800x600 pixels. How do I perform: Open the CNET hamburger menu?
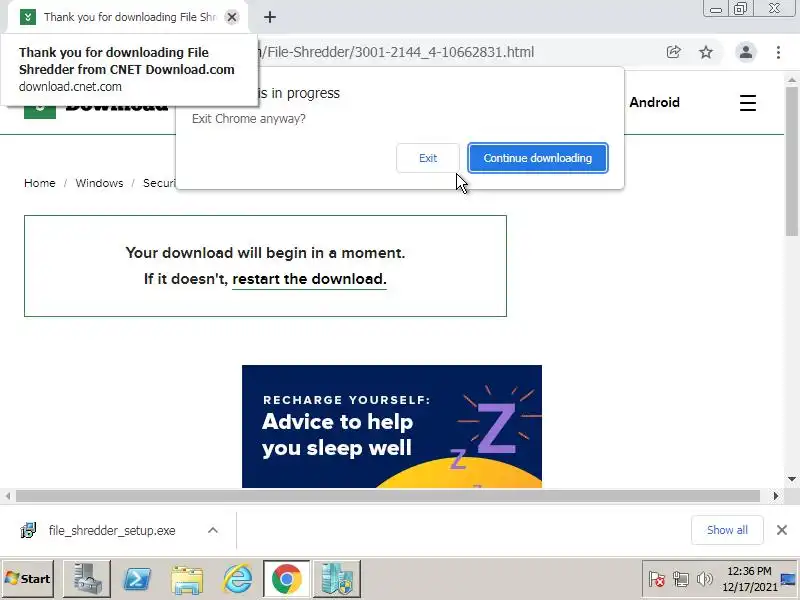tap(748, 103)
